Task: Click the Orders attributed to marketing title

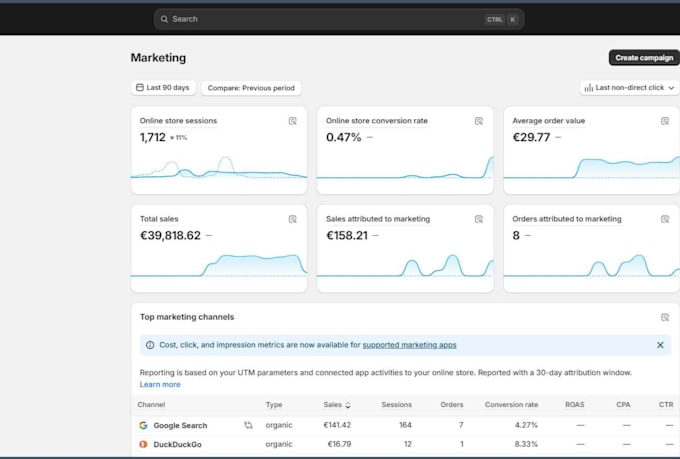Action: coord(567,219)
